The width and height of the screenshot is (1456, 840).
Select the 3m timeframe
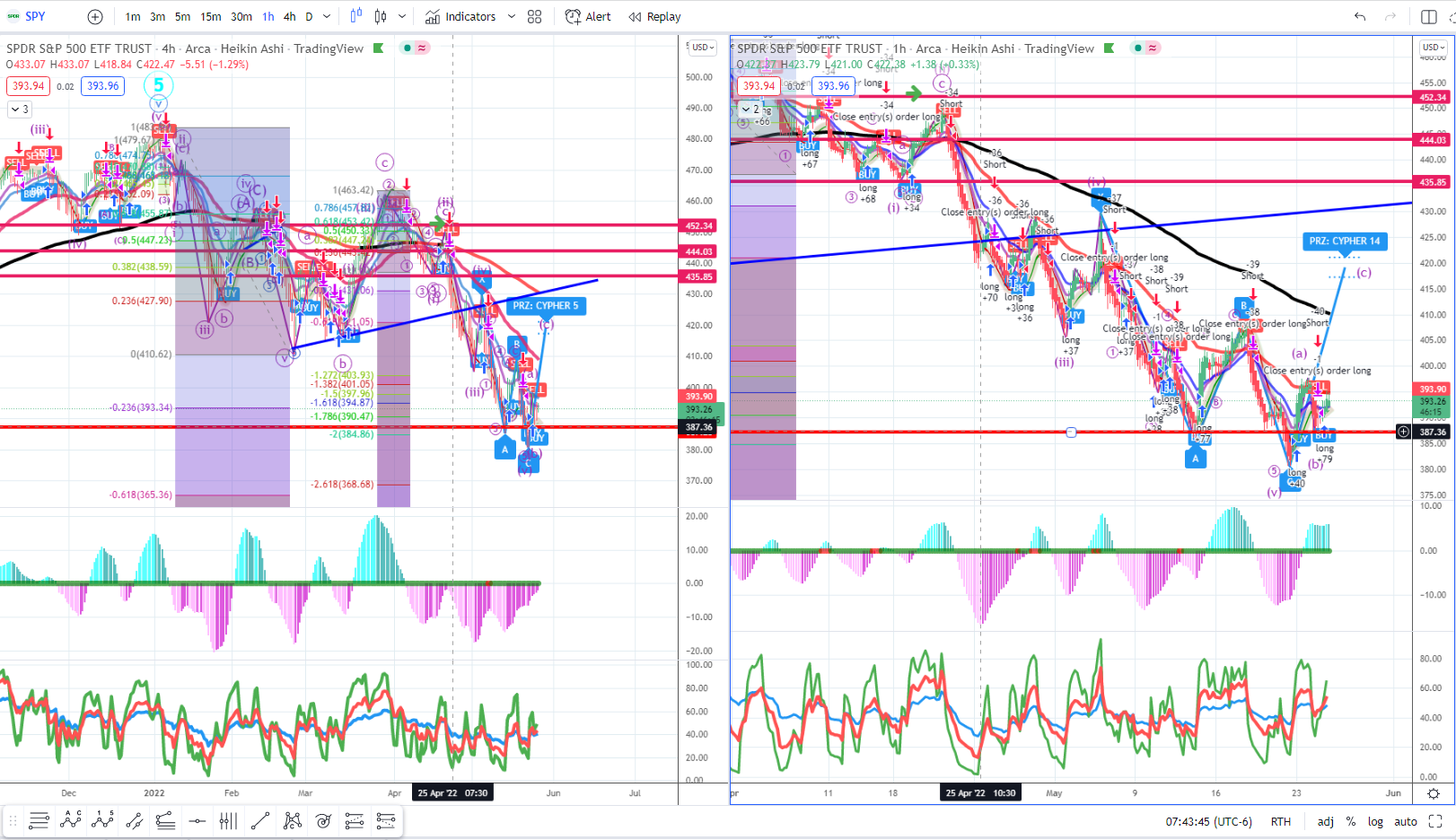click(157, 16)
